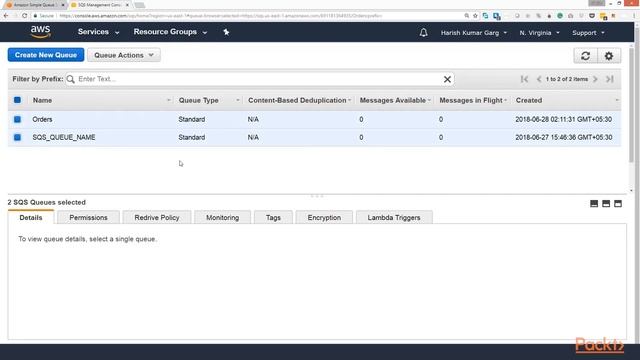Click Orders created date 2018-06-28 02:11:31
640x360 pixels.
pyautogui.click(x=563, y=119)
